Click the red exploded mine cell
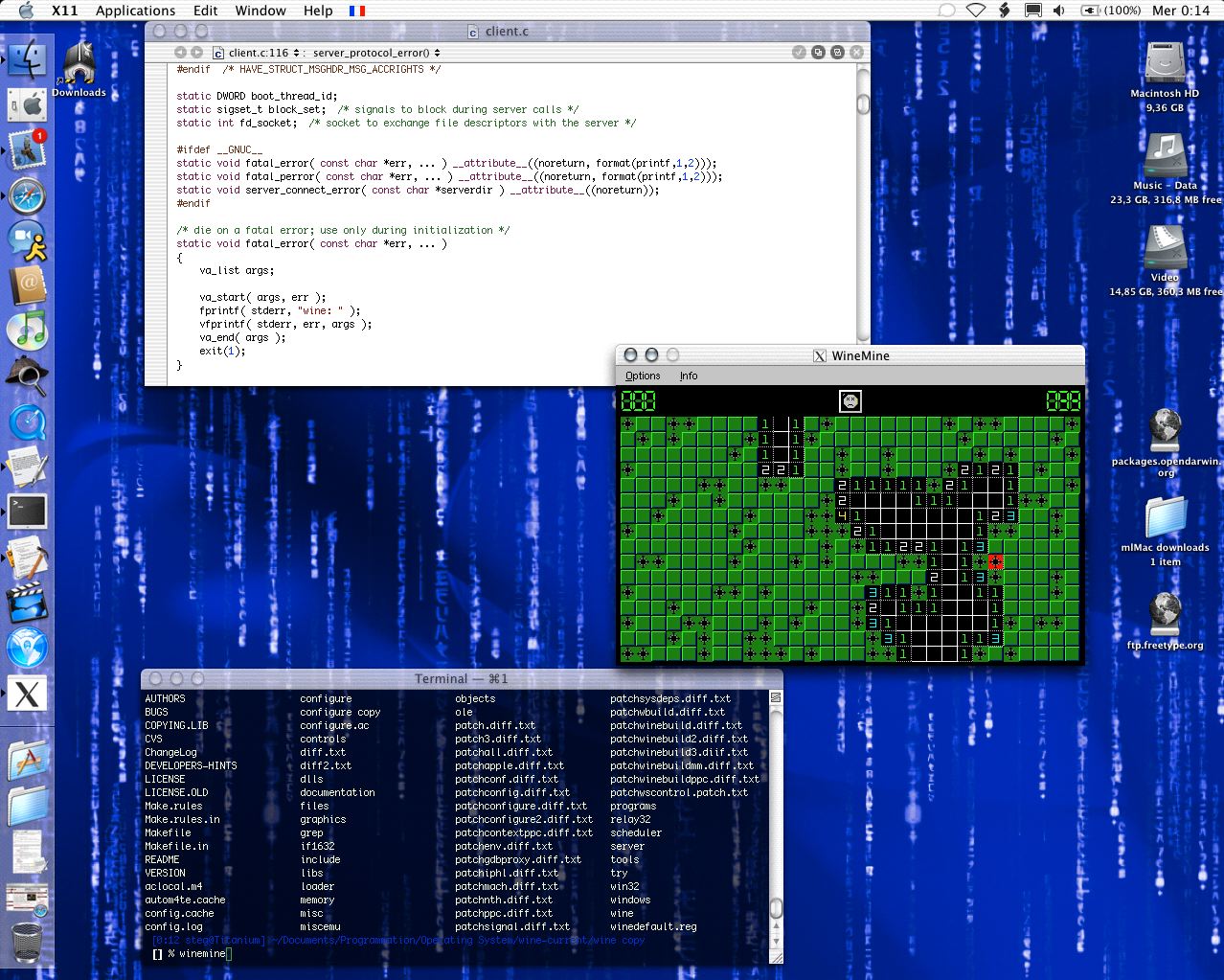 click(995, 562)
